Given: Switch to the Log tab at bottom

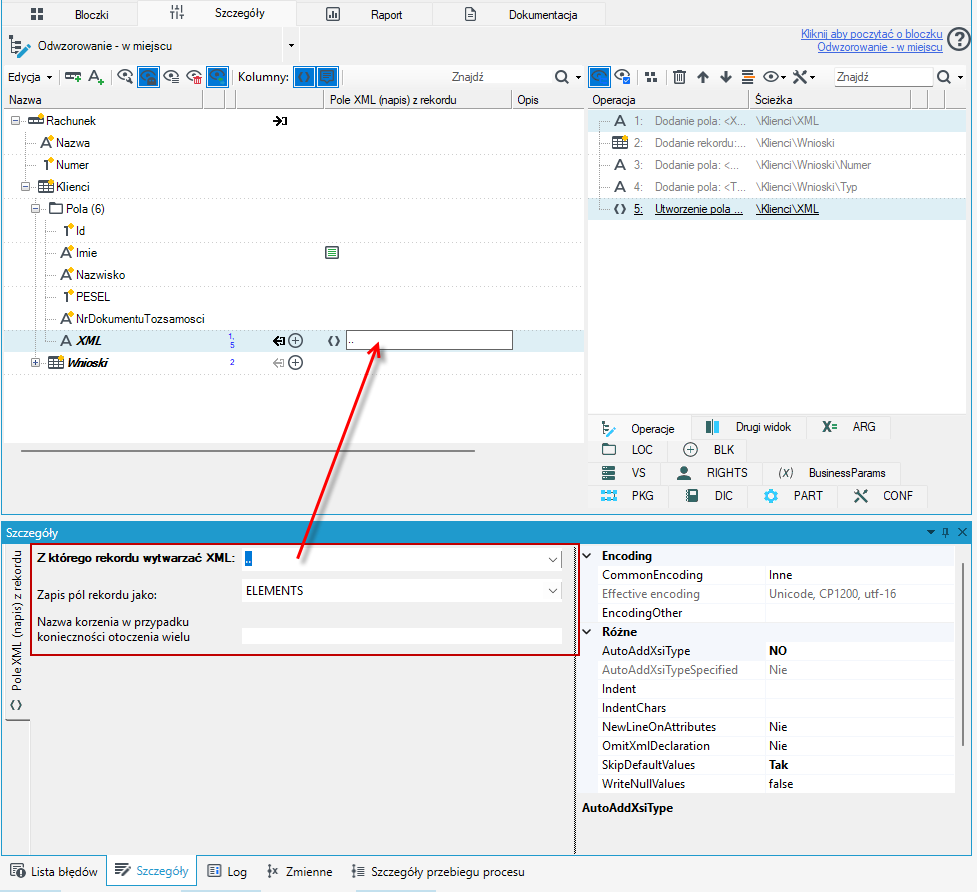Looking at the screenshot, I should [227, 871].
